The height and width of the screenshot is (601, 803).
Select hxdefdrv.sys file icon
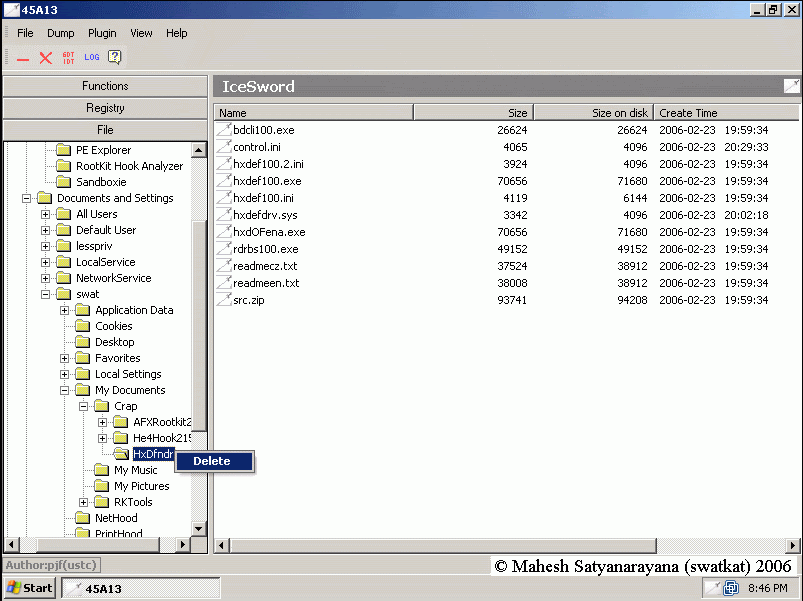point(224,214)
